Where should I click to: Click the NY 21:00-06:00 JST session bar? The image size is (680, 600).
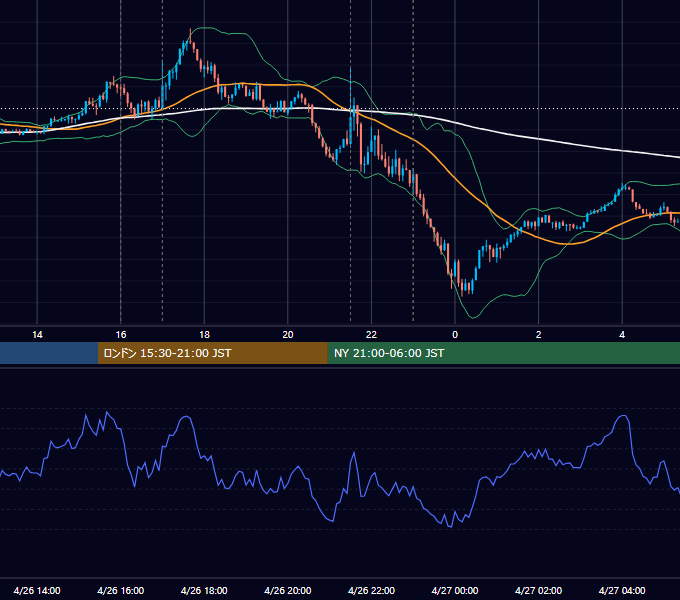click(503, 353)
